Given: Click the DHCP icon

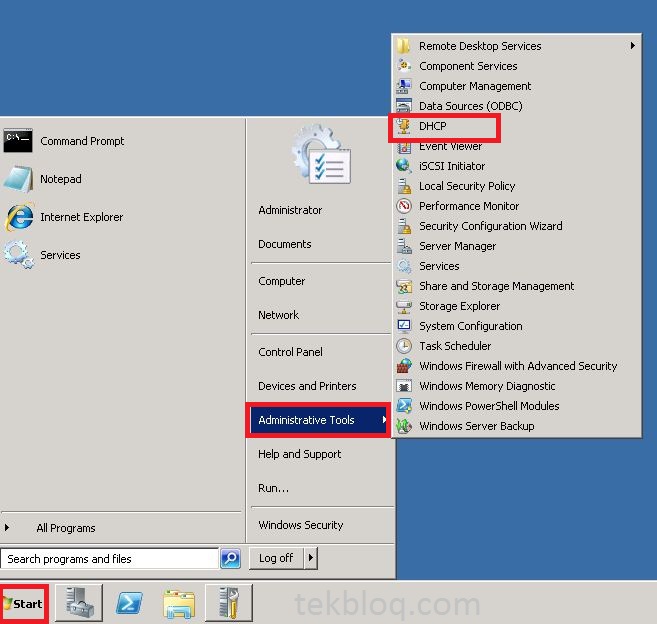Looking at the screenshot, I should point(404,126).
